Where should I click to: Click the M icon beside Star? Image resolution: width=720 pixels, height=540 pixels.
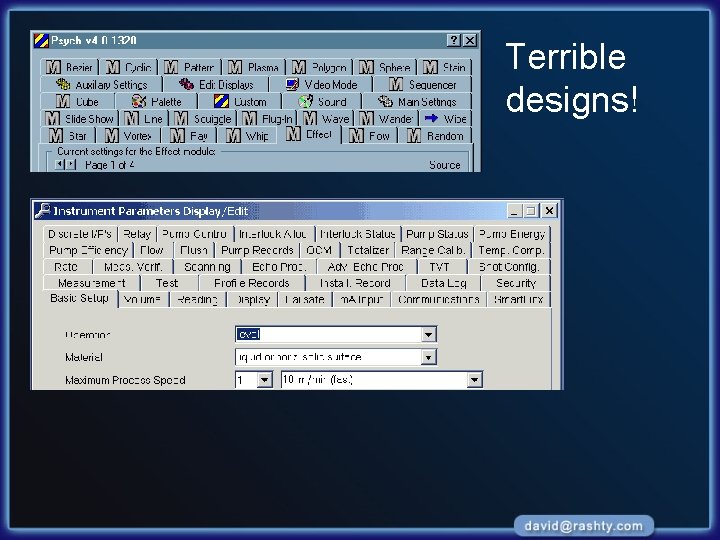(x=56, y=135)
